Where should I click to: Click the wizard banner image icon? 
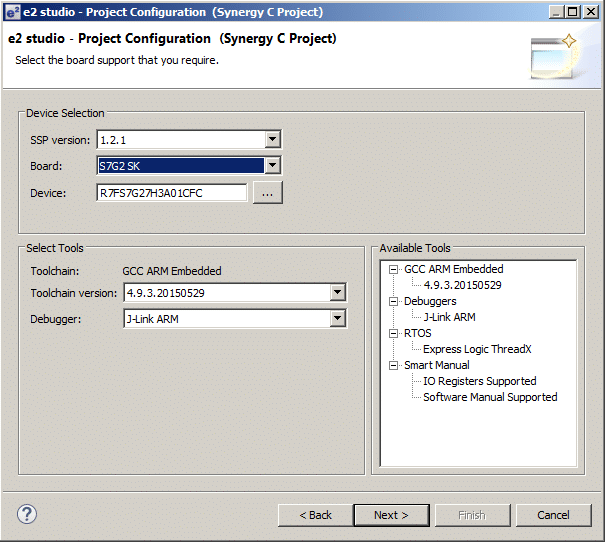click(554, 56)
